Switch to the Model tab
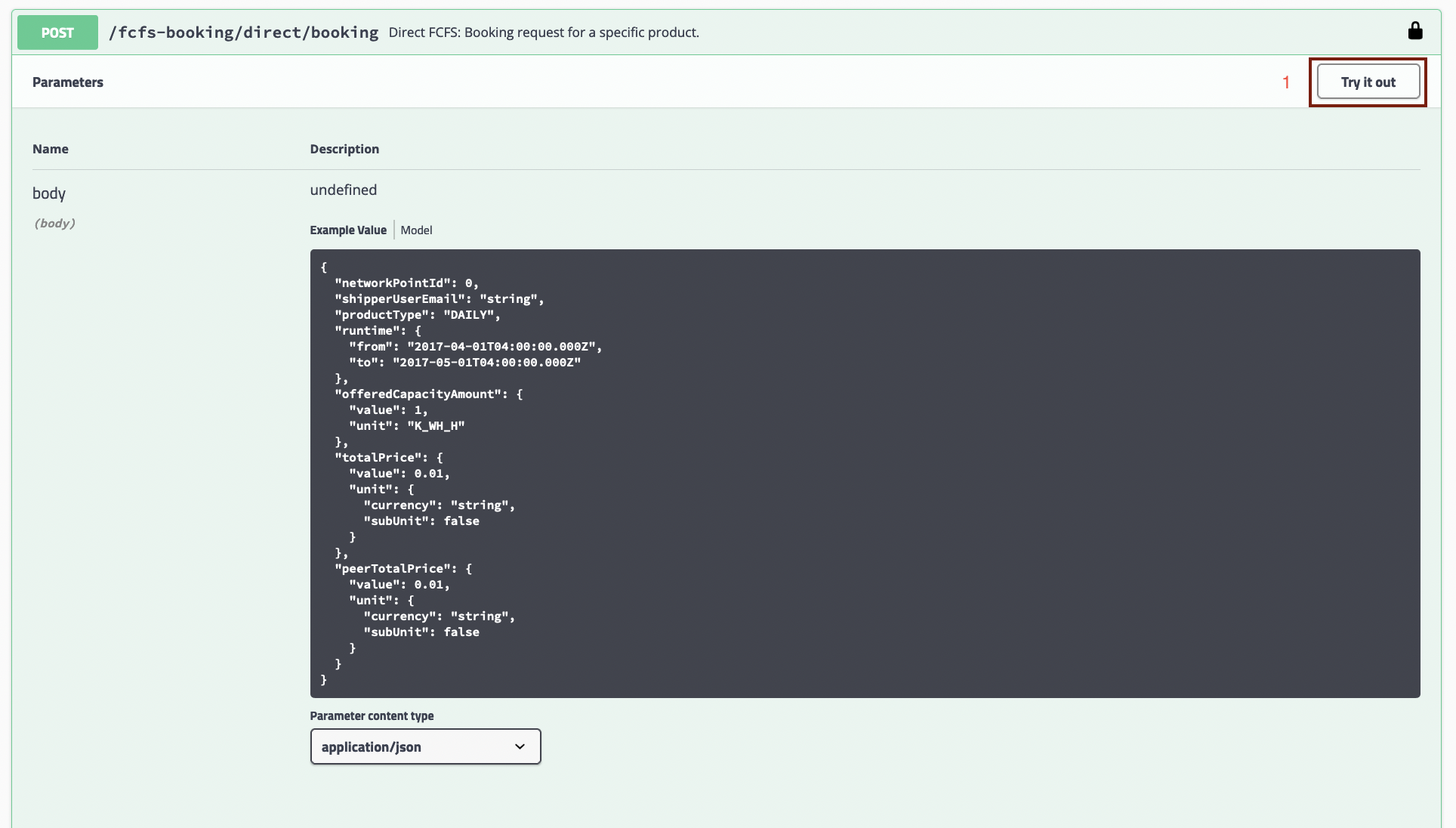Viewport: 1456px width, 828px height. coord(416,230)
